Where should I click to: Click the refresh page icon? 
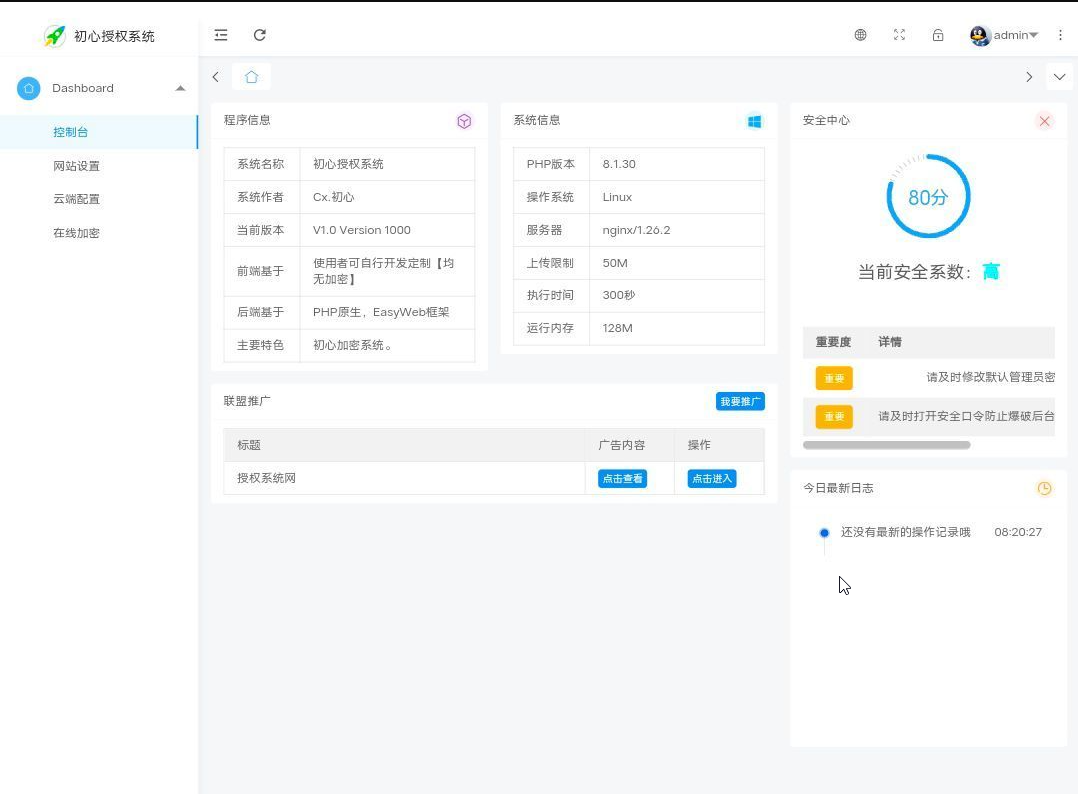tap(259, 35)
